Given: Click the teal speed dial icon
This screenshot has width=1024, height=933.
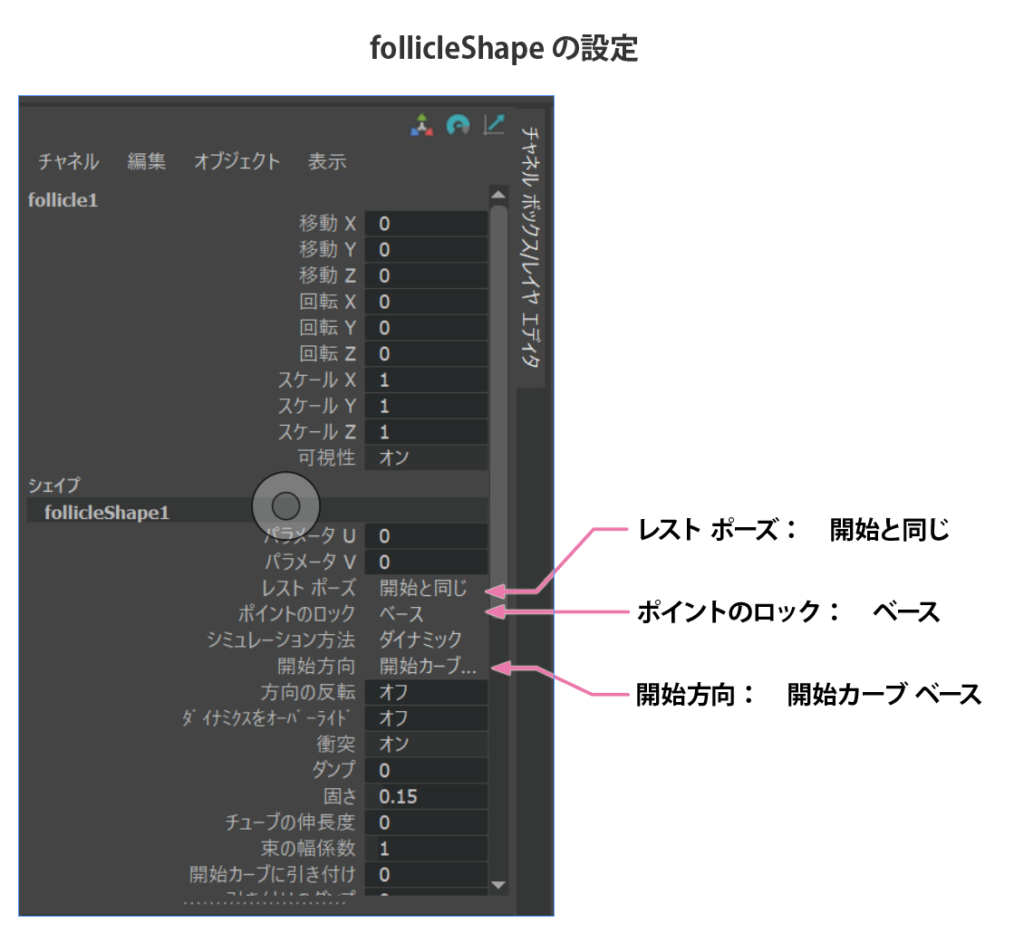Looking at the screenshot, I should [458, 125].
